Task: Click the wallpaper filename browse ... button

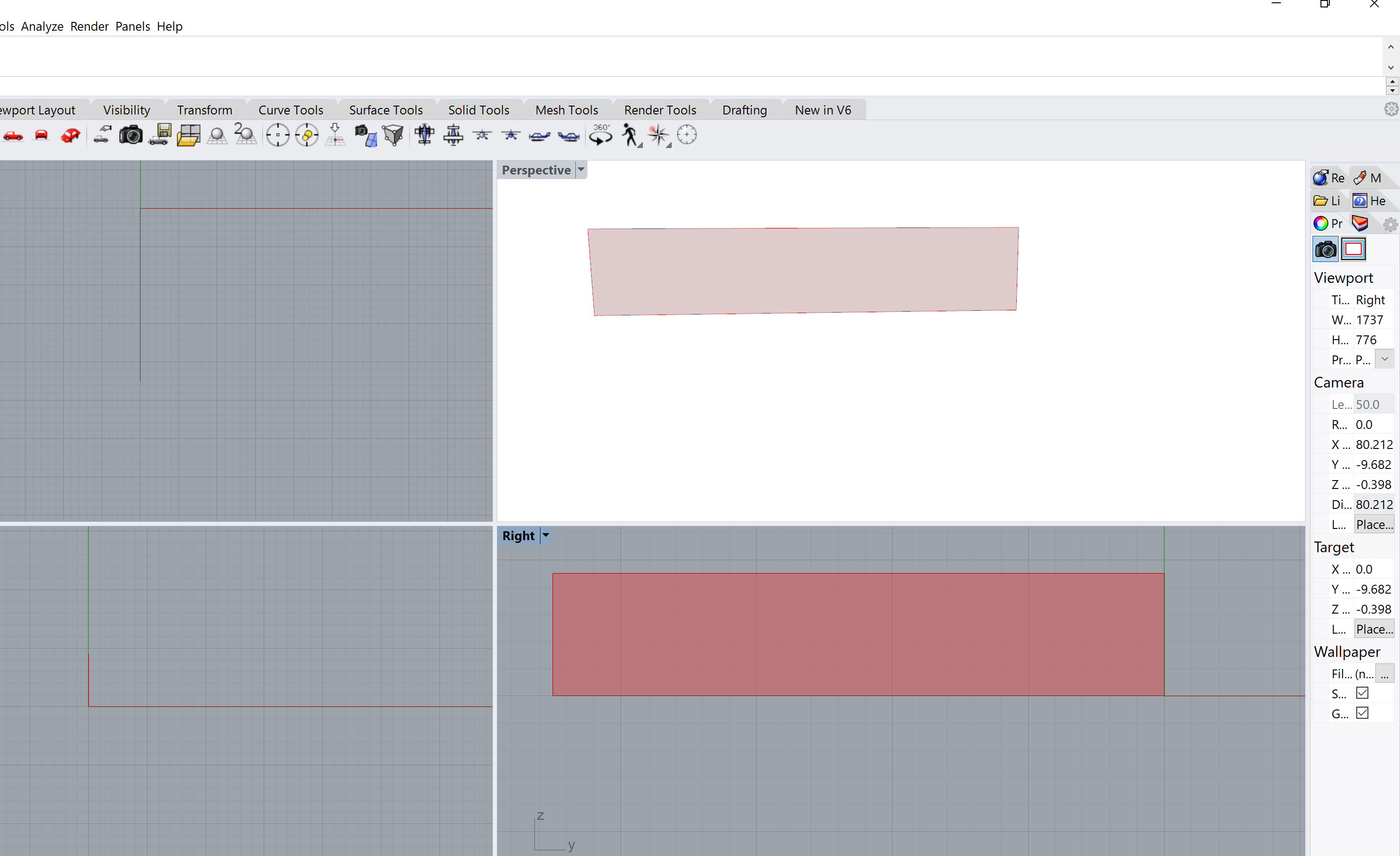Action: click(x=1385, y=674)
